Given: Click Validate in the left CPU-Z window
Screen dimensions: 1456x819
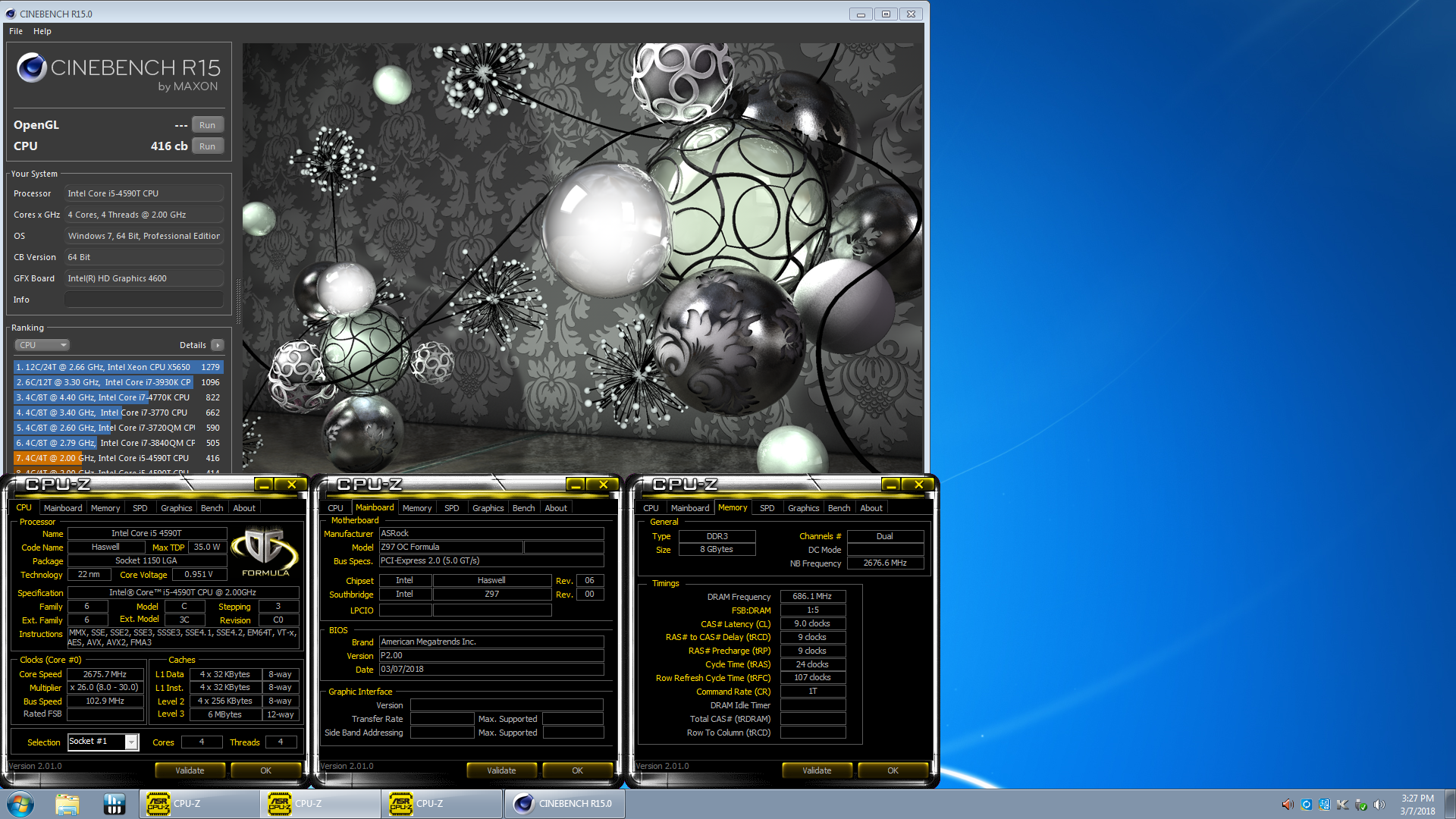Looking at the screenshot, I should [190, 770].
